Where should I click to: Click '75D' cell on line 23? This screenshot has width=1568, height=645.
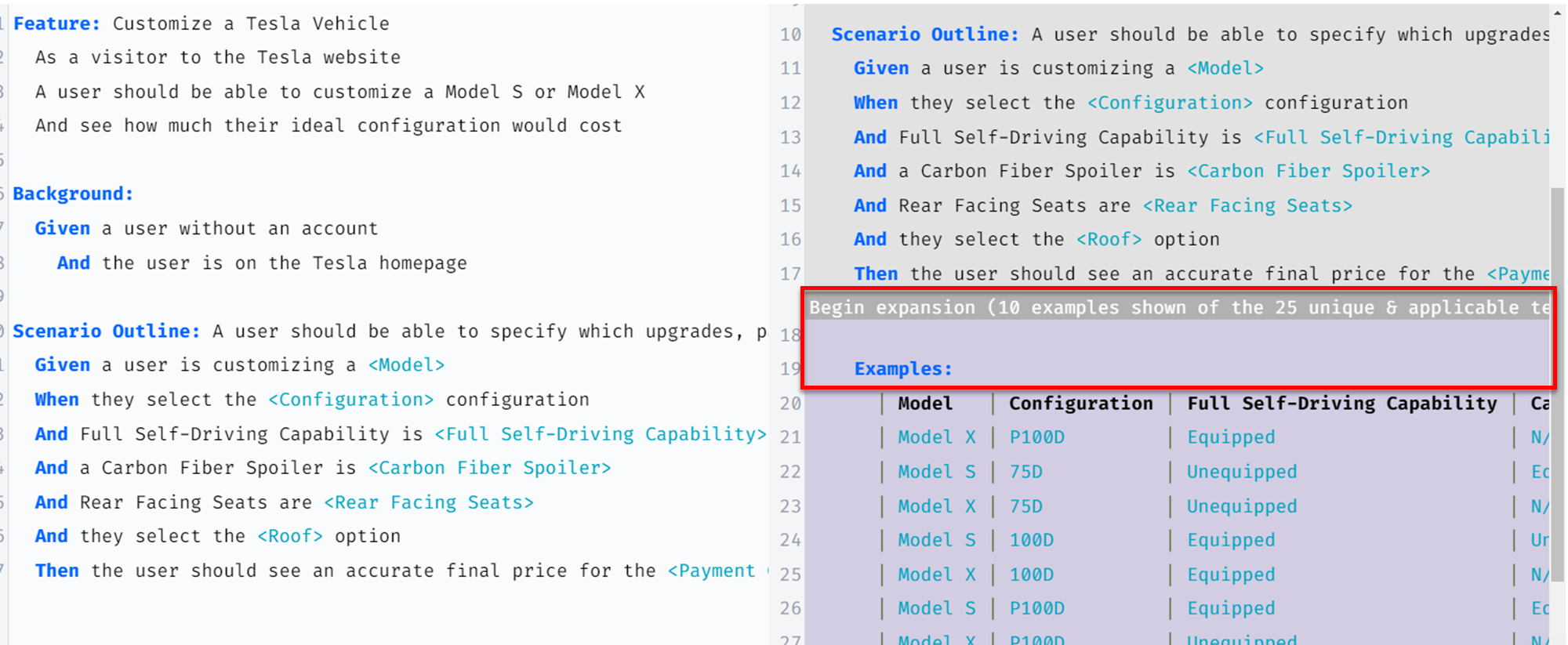[1026, 506]
